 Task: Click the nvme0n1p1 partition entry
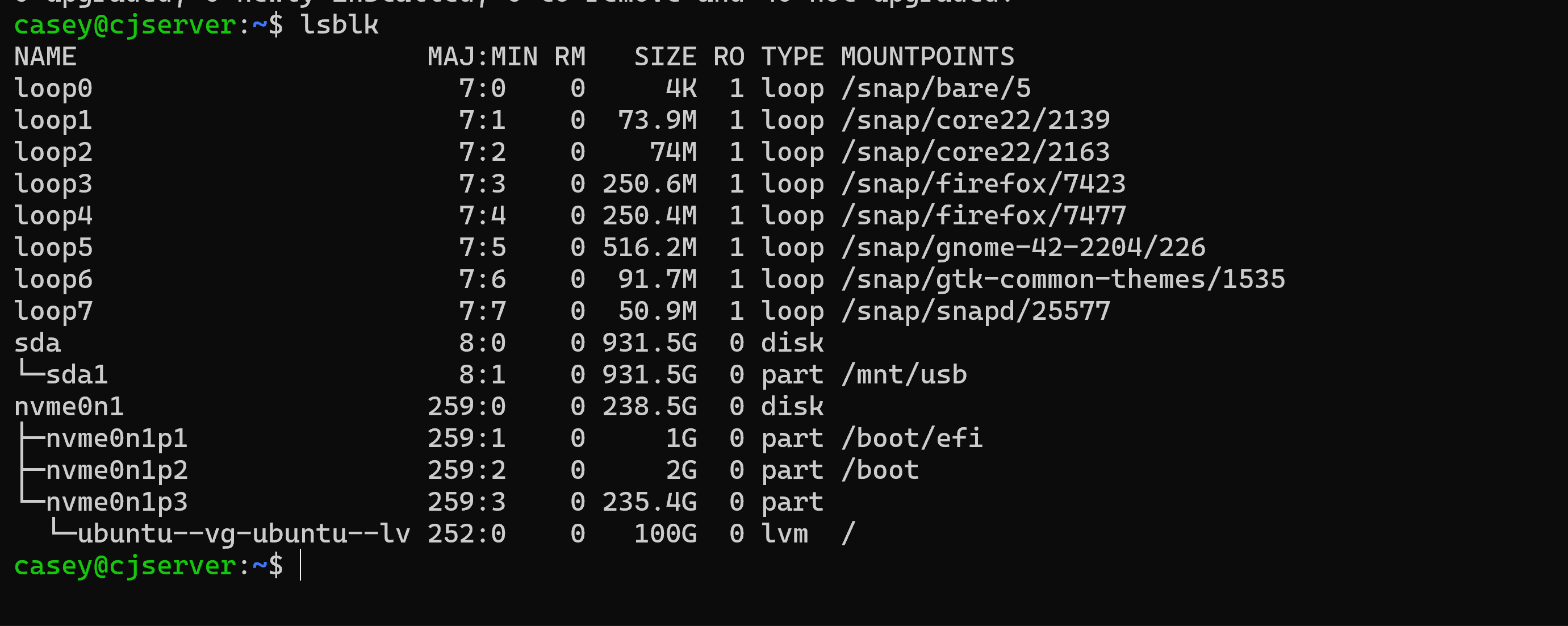116,439
